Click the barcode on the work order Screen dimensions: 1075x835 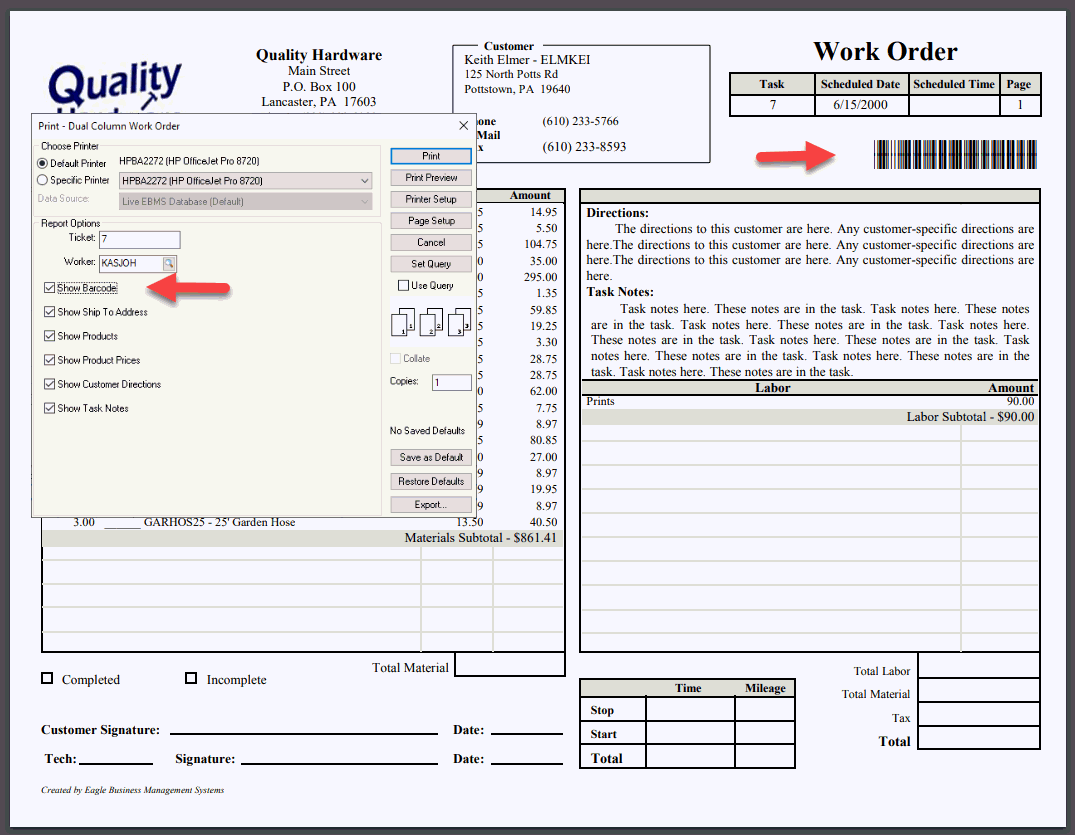[955, 154]
